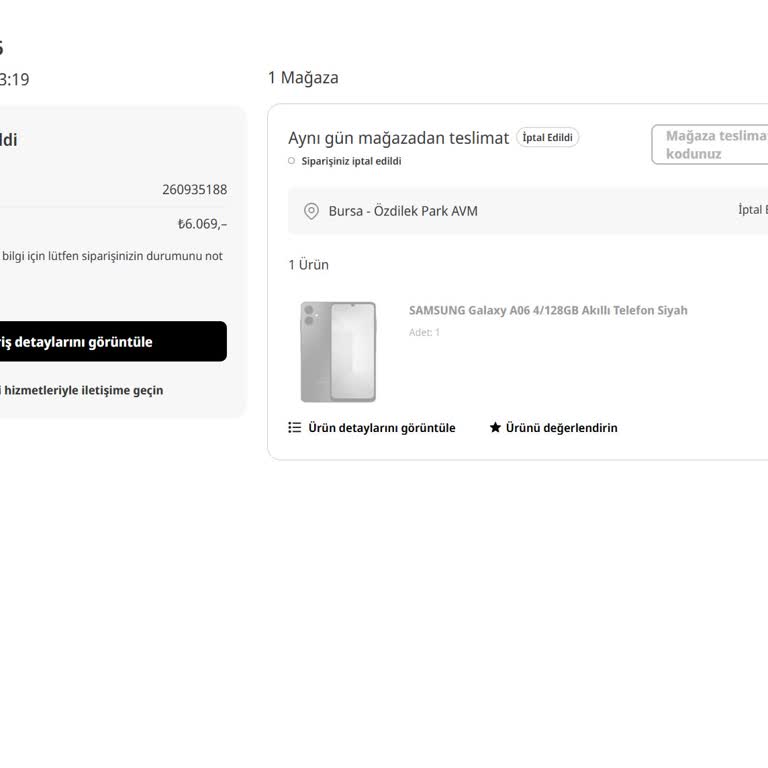Select order number 260935188 text

(194, 190)
